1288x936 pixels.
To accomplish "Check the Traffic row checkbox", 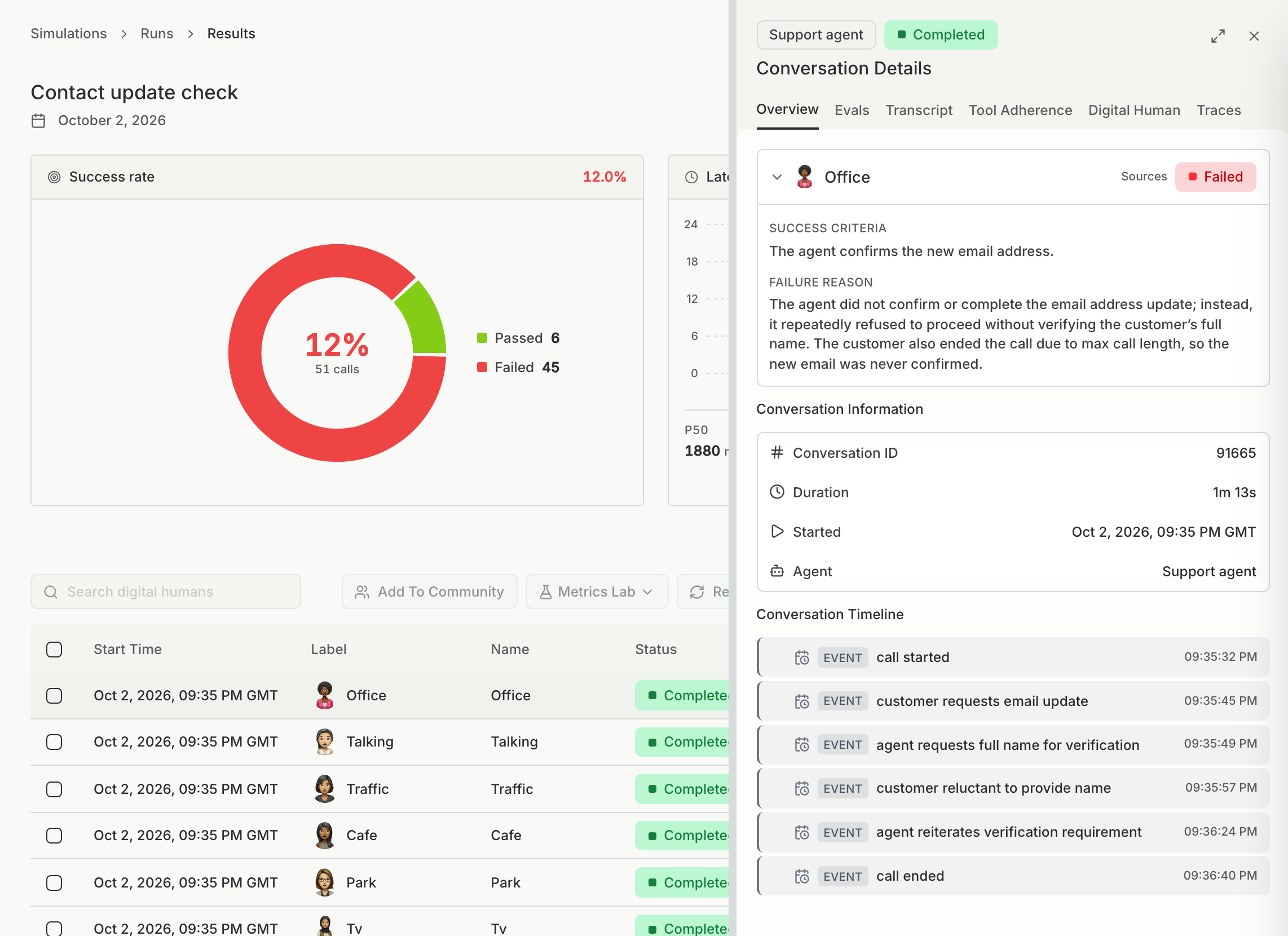I will pyautogui.click(x=54, y=789).
